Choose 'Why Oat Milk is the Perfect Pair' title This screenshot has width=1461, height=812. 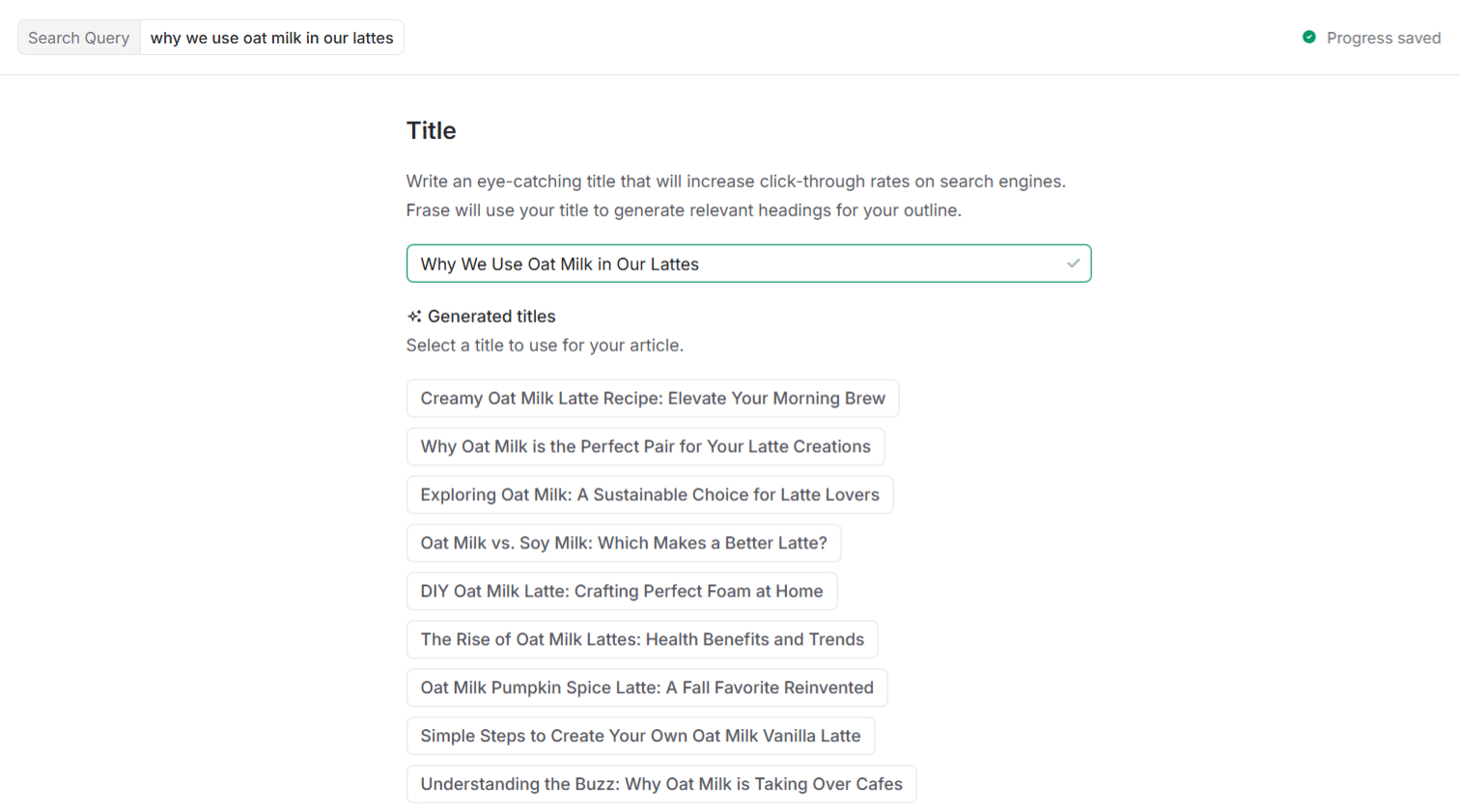pyautogui.click(x=645, y=446)
